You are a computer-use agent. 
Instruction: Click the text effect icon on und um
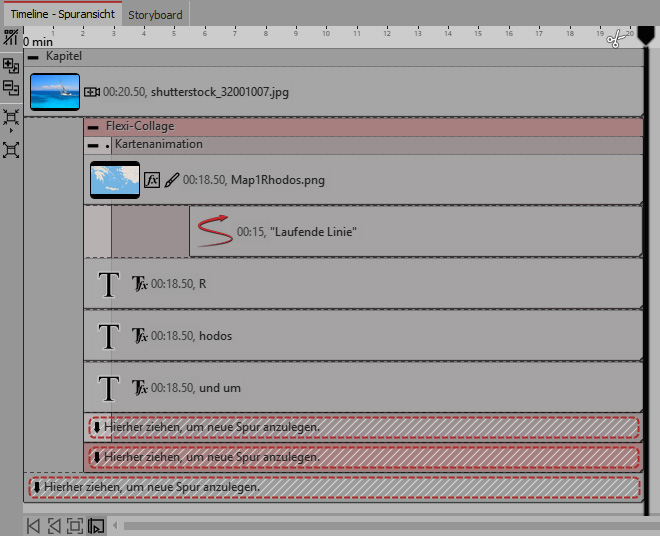point(140,387)
